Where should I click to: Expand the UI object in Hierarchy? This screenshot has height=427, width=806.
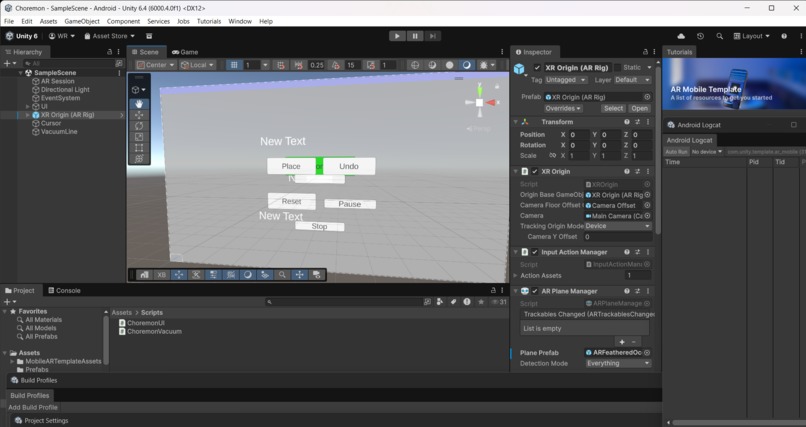click(x=28, y=106)
